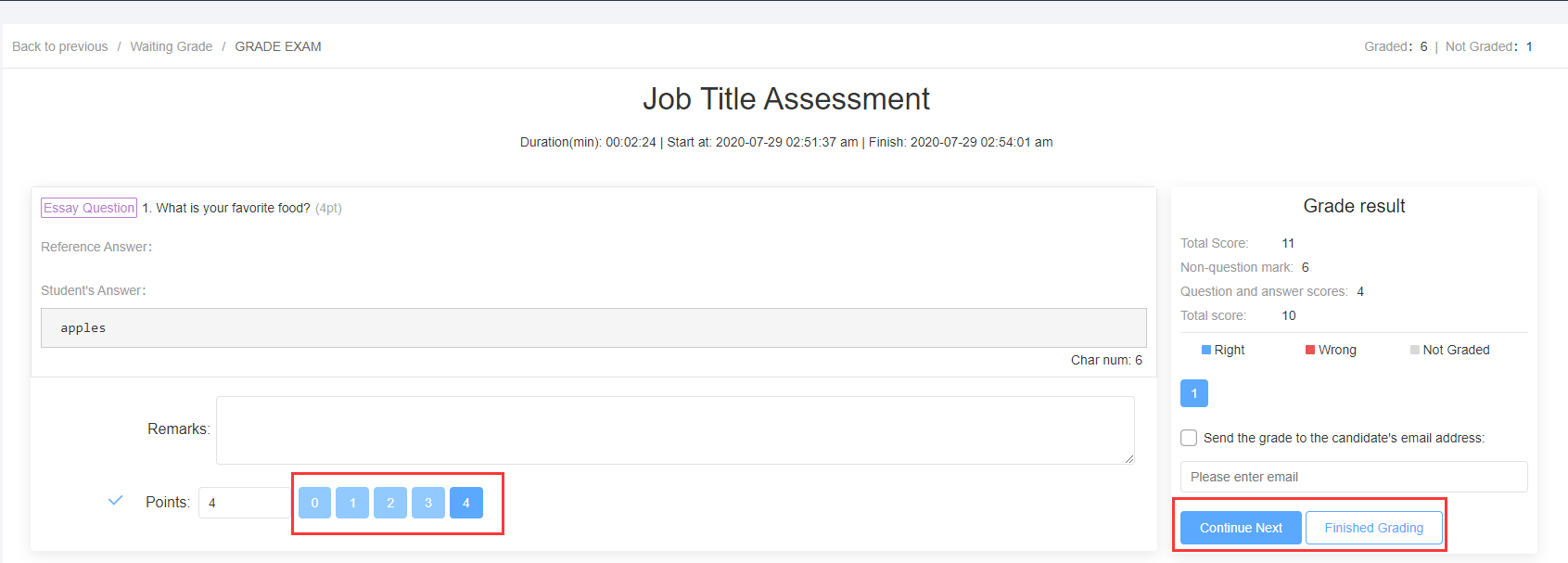Click the grey Not Graded legend square
The width and height of the screenshot is (1568, 563).
[1415, 350]
